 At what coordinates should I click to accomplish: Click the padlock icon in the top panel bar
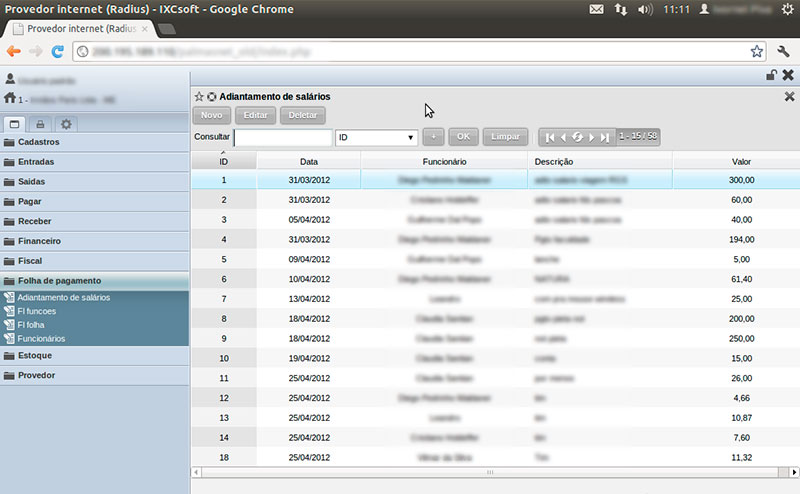pyautogui.click(x=771, y=75)
